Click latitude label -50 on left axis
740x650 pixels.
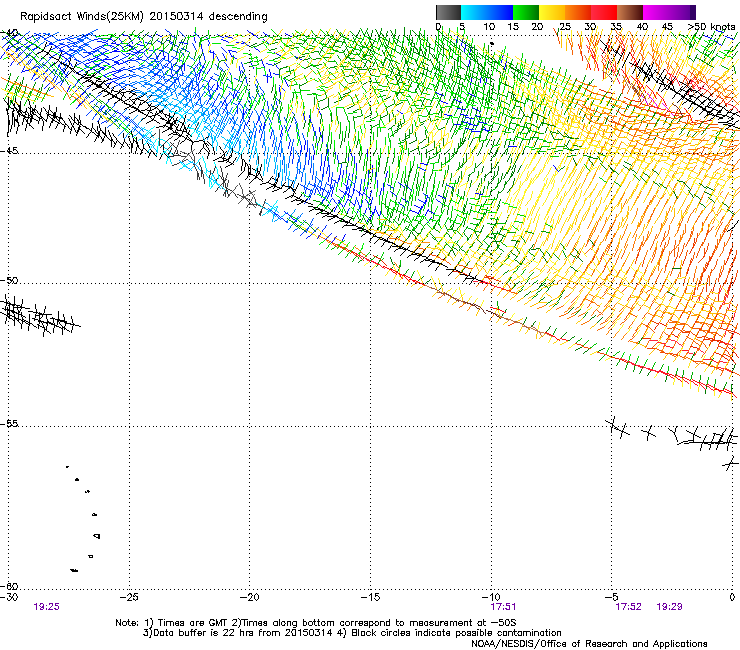[9, 280]
